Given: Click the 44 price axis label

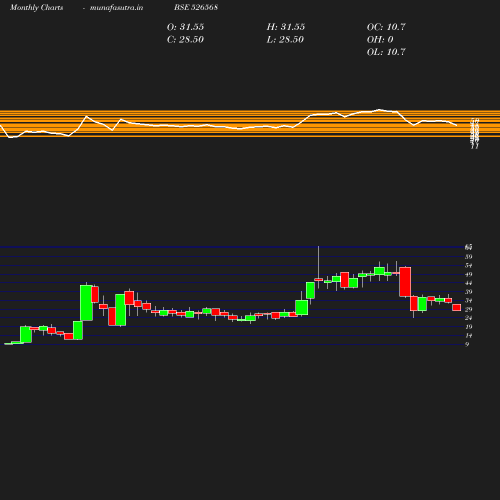Looking at the screenshot, I should click(469, 283).
